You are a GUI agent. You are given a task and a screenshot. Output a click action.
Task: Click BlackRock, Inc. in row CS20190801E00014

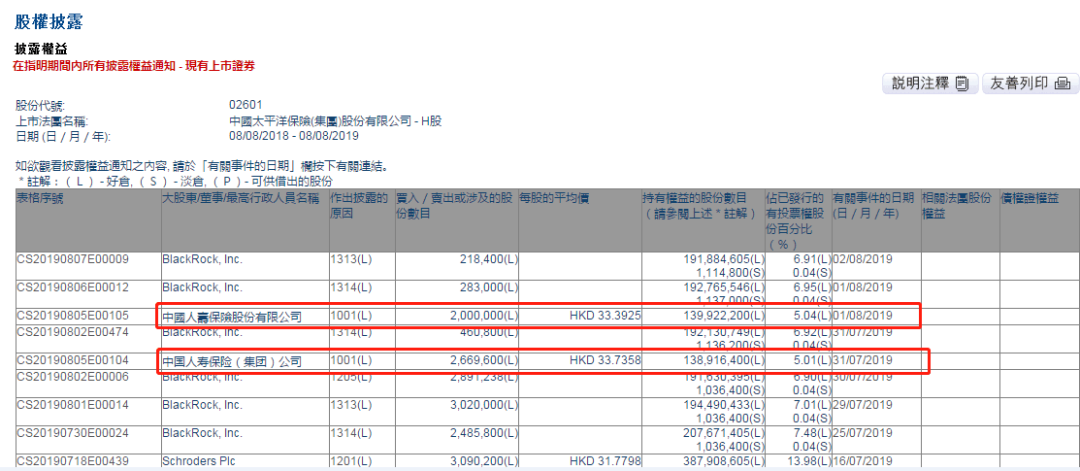pyautogui.click(x=202, y=404)
